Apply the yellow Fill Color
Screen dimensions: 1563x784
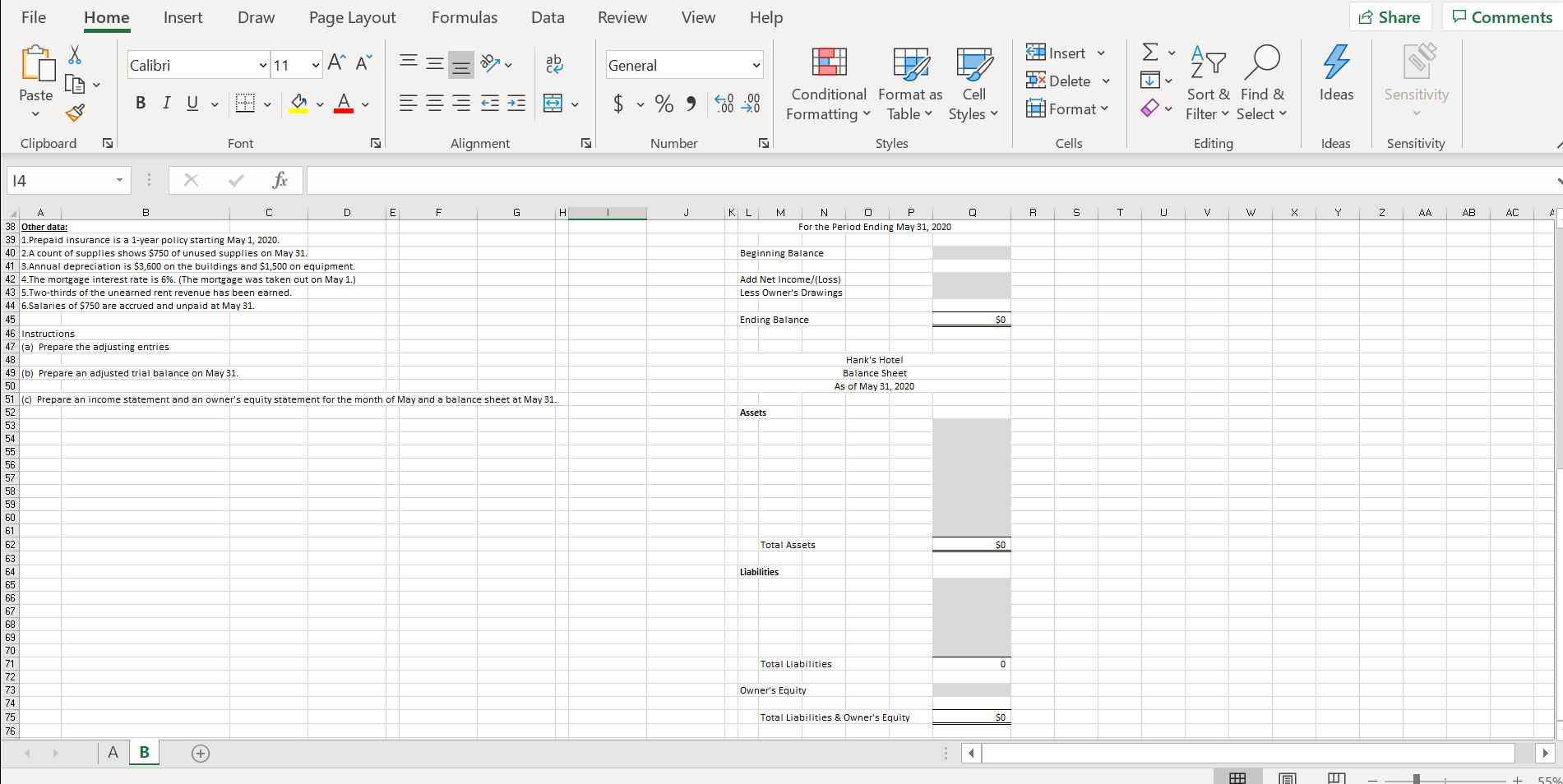pyautogui.click(x=299, y=104)
